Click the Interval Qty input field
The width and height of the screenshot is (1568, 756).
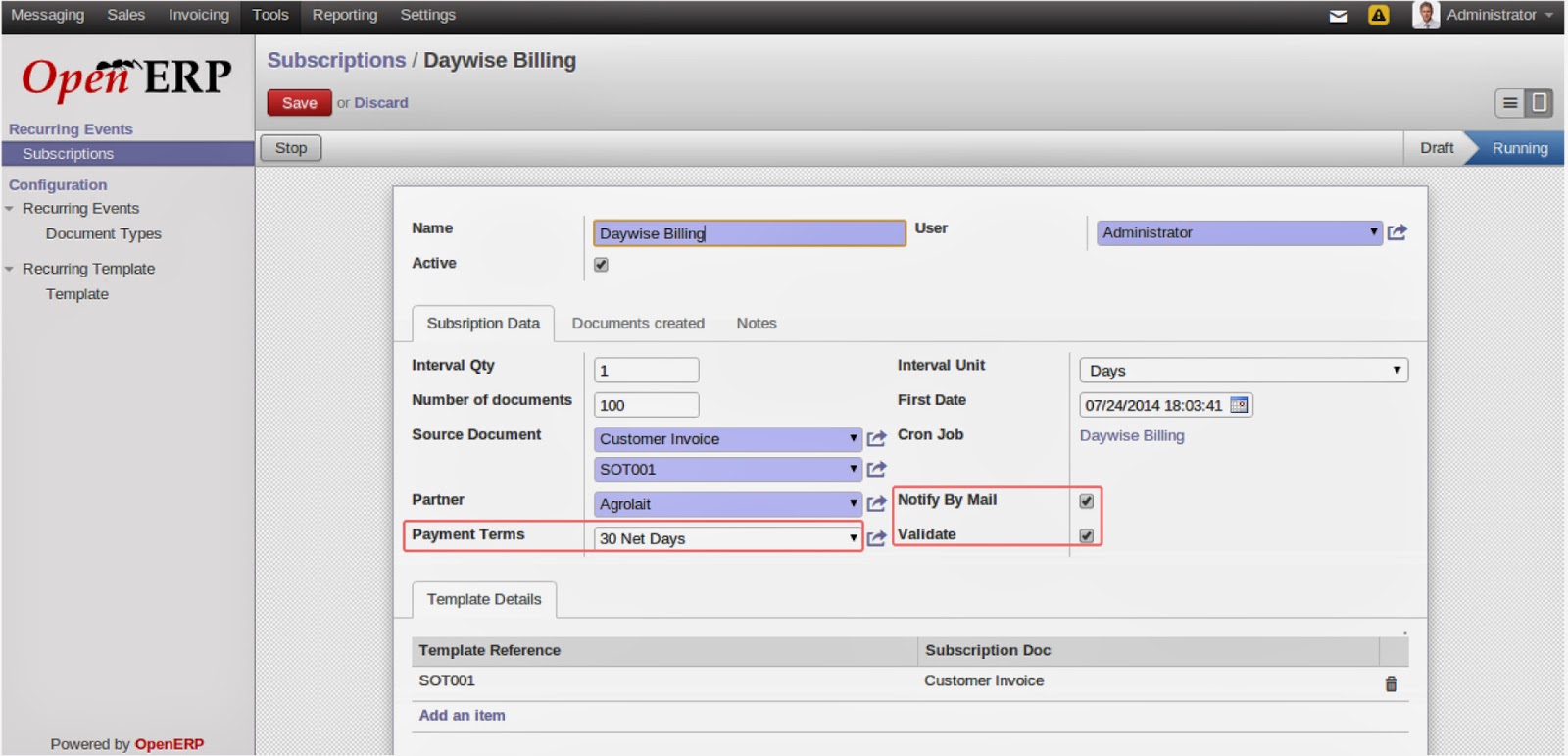(x=647, y=370)
